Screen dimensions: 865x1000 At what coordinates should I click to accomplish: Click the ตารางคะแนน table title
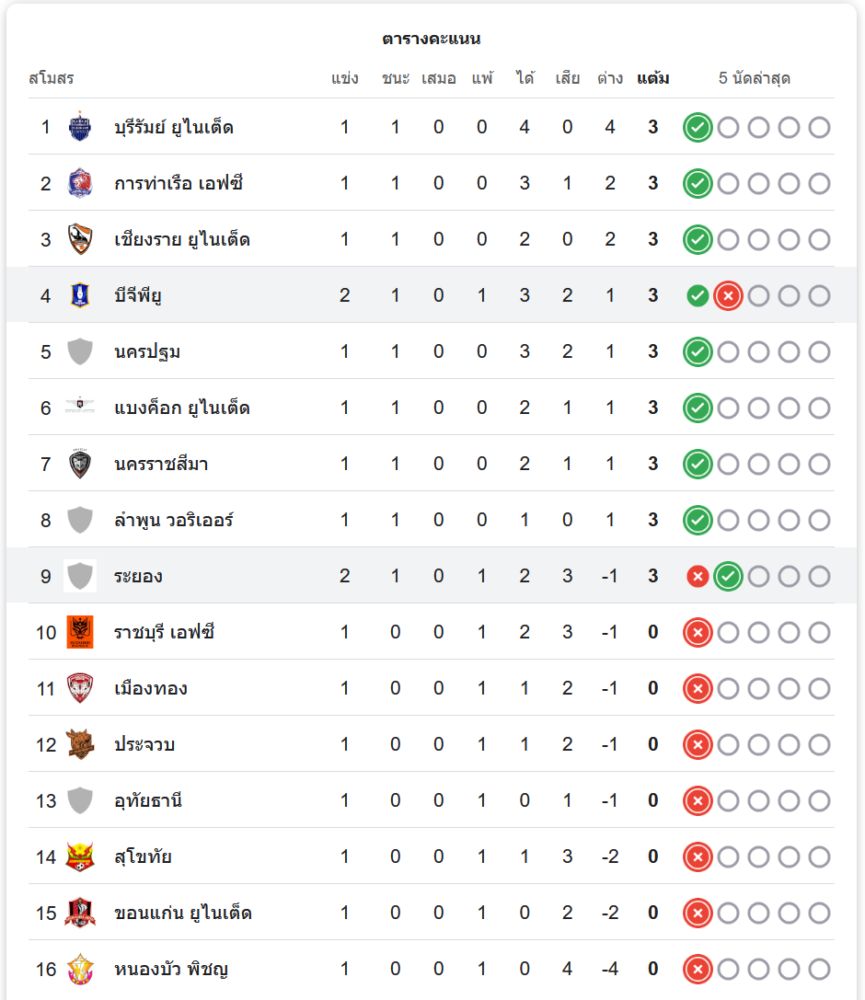point(432,39)
